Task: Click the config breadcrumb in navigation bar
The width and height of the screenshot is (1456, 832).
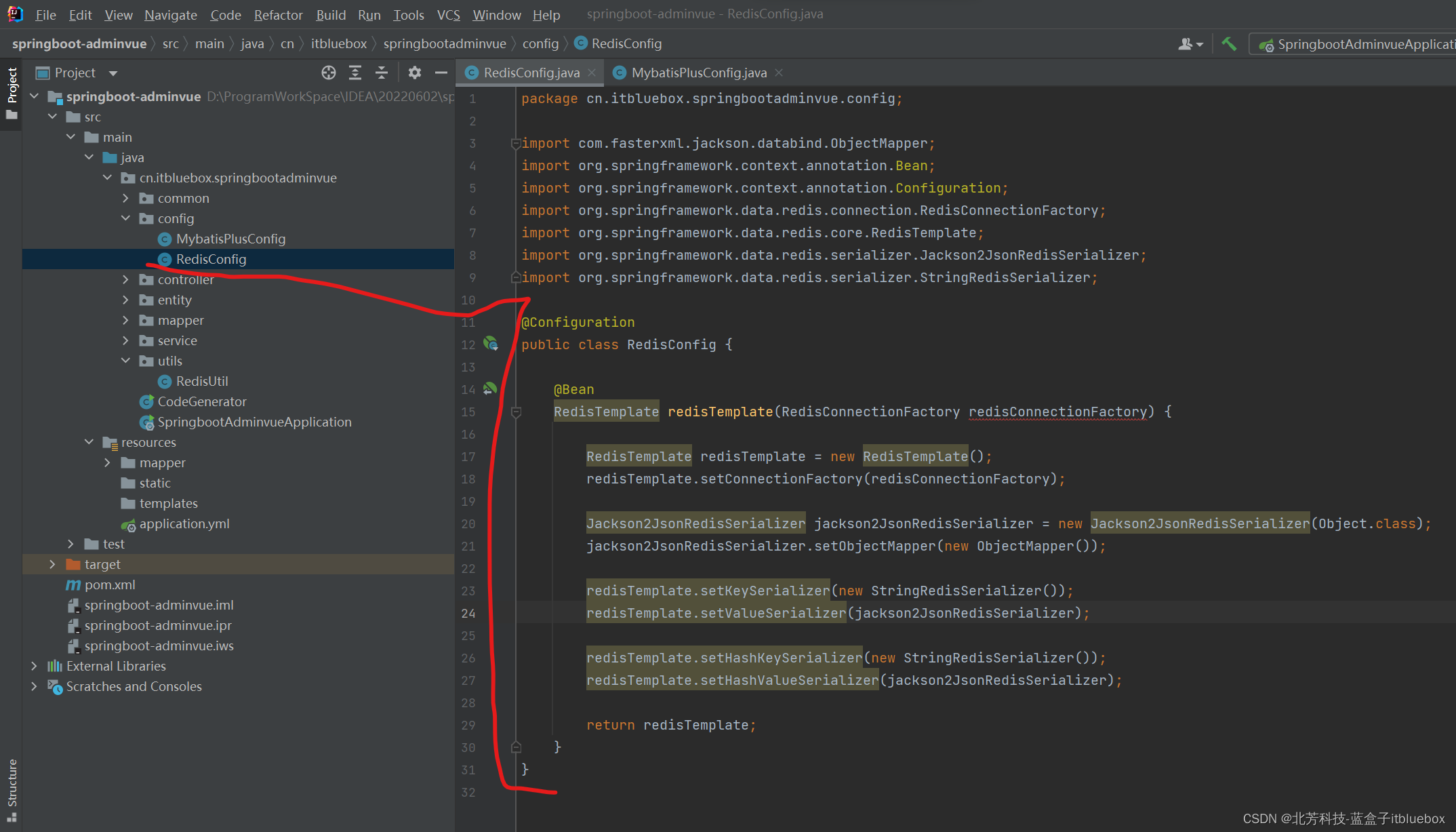Action: (x=540, y=44)
